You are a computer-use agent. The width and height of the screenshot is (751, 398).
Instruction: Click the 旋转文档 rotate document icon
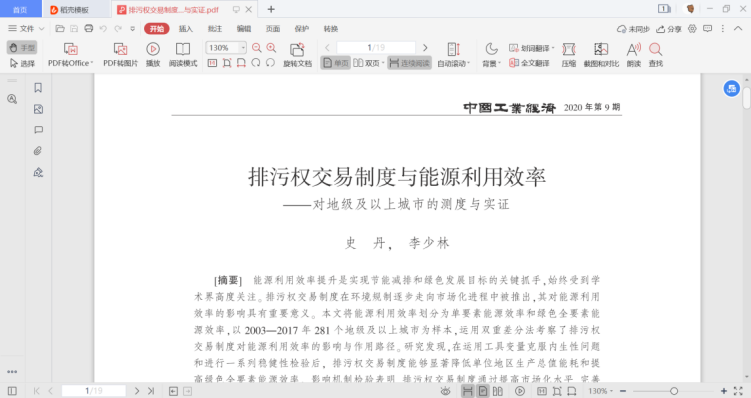pyautogui.click(x=297, y=49)
